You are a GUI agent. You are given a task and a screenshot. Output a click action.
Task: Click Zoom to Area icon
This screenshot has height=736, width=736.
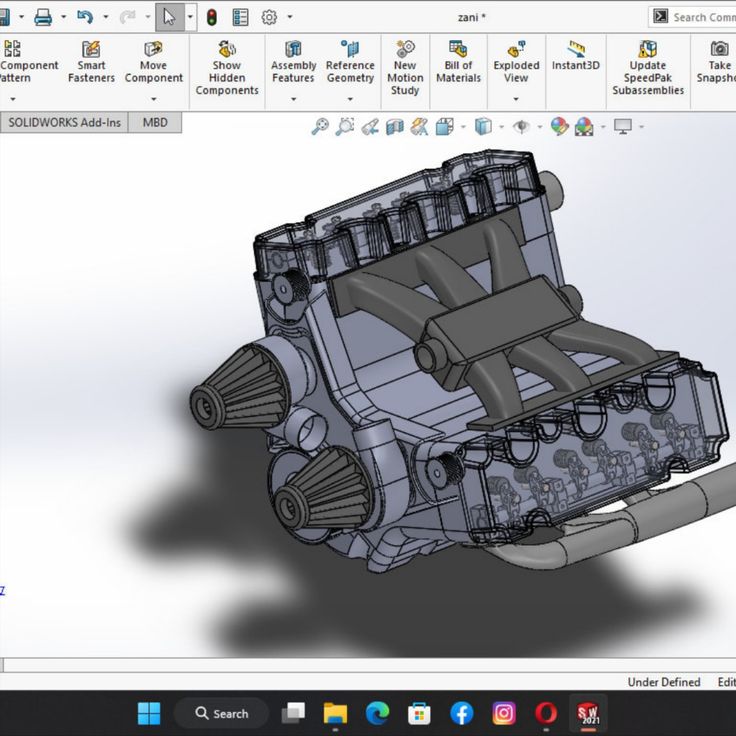tap(345, 126)
